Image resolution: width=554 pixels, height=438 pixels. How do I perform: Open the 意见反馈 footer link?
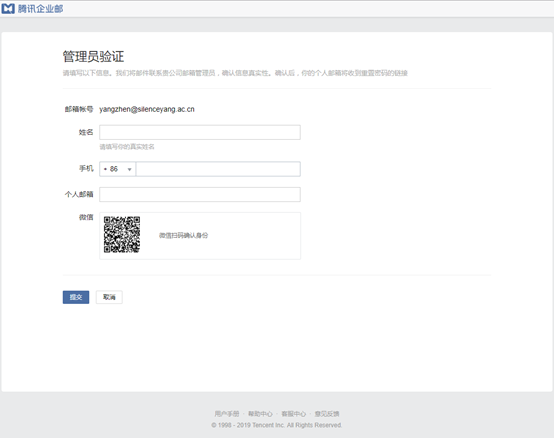[327, 414]
